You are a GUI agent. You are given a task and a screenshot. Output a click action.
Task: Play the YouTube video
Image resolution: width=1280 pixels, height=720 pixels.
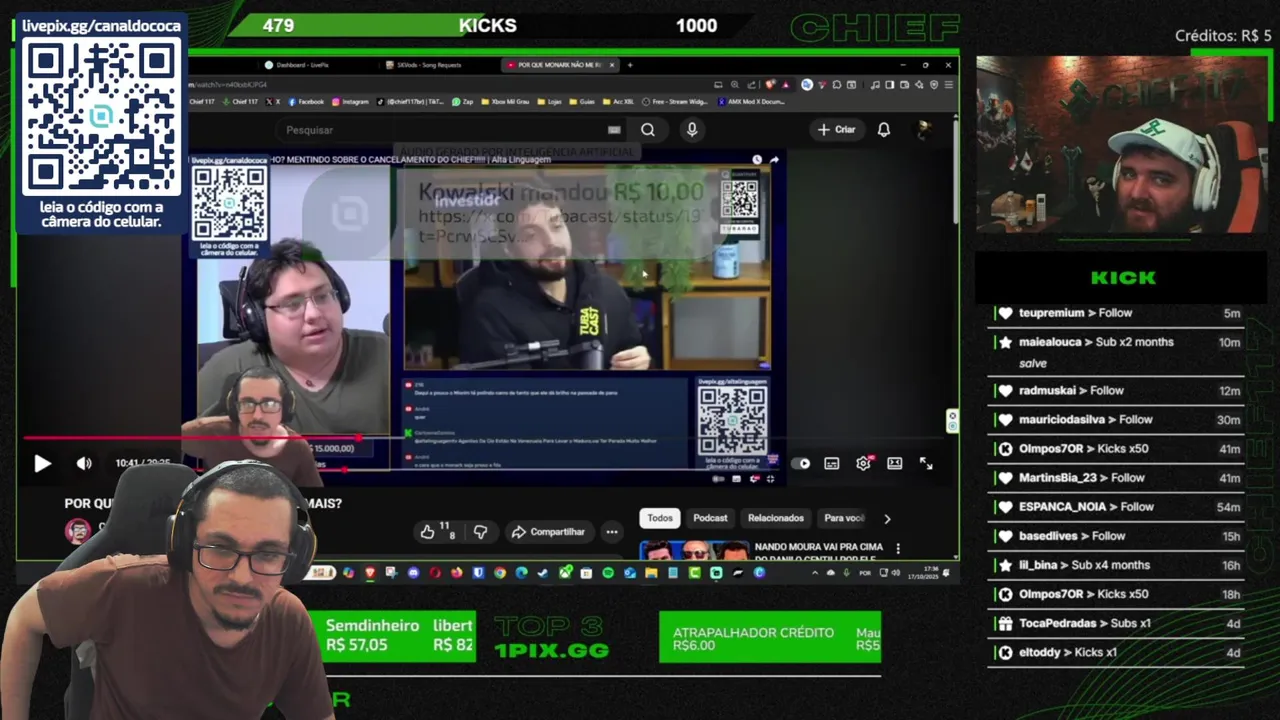42,463
